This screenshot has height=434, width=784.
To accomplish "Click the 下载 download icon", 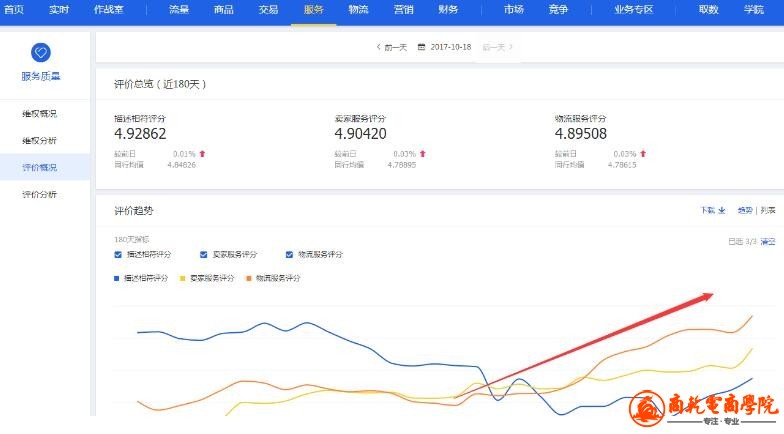I will click(721, 211).
